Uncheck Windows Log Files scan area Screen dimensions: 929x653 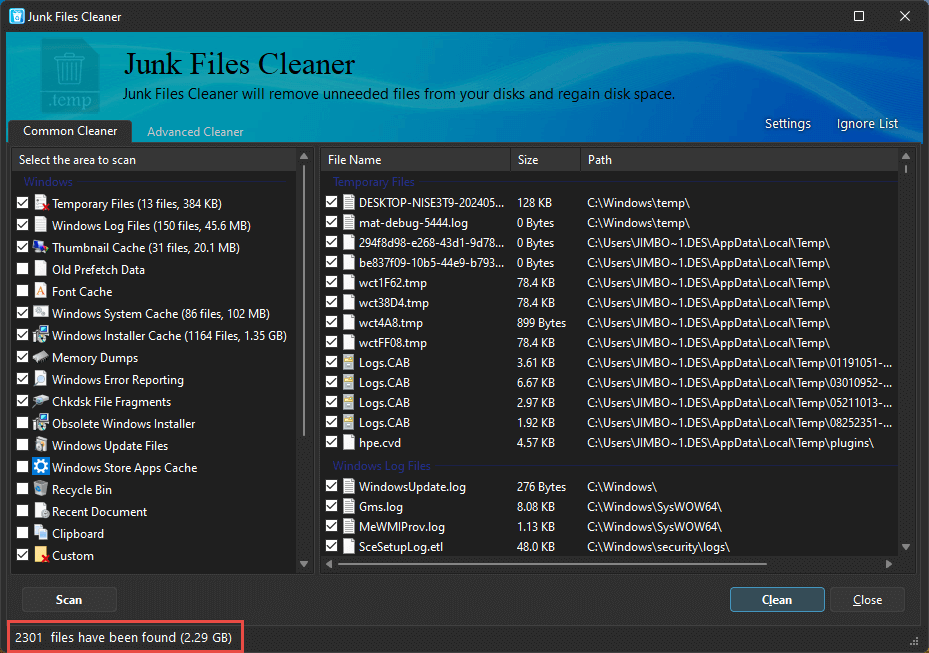click(23, 225)
